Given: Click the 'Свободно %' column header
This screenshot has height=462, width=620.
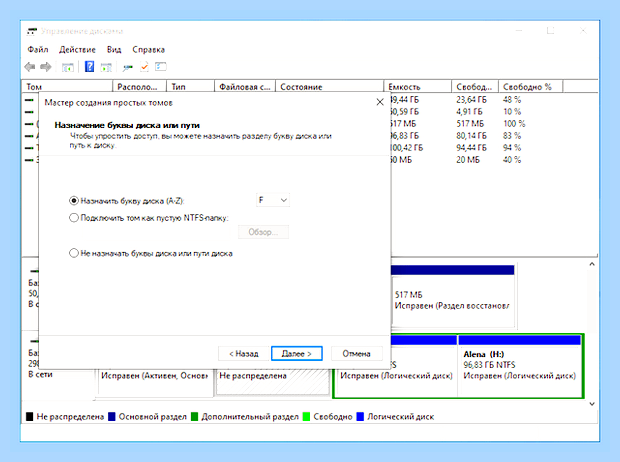Looking at the screenshot, I should (x=530, y=87).
